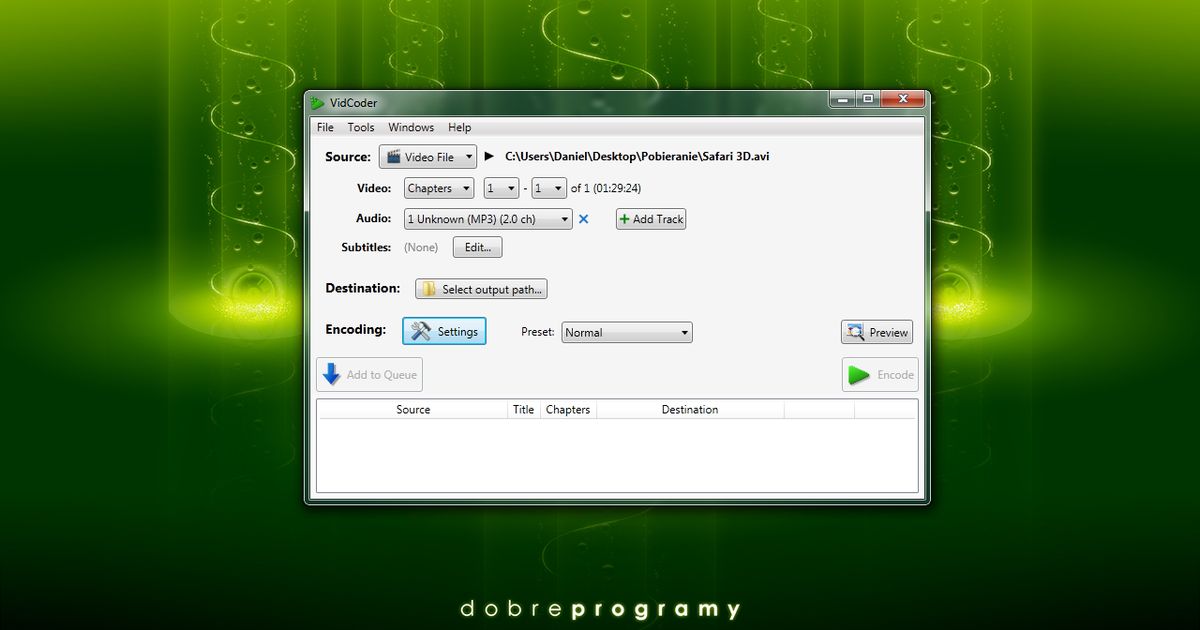
Task: Click Edit to configure subtitles
Action: pyautogui.click(x=477, y=247)
